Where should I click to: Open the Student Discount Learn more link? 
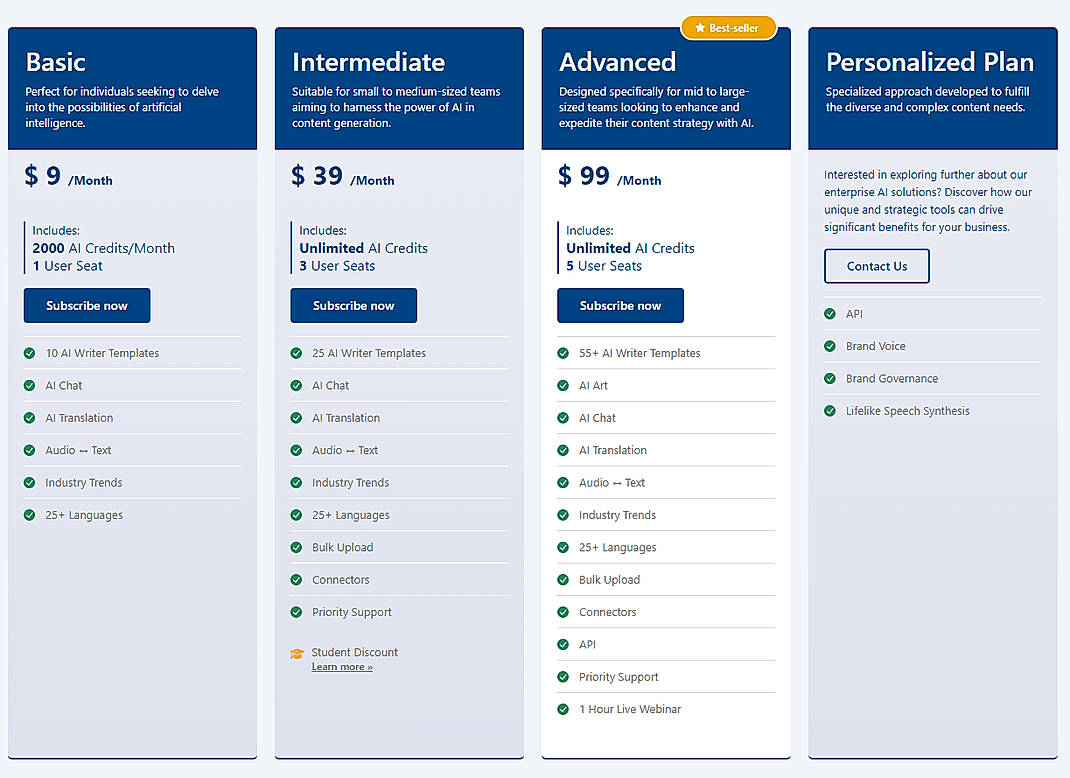[343, 666]
